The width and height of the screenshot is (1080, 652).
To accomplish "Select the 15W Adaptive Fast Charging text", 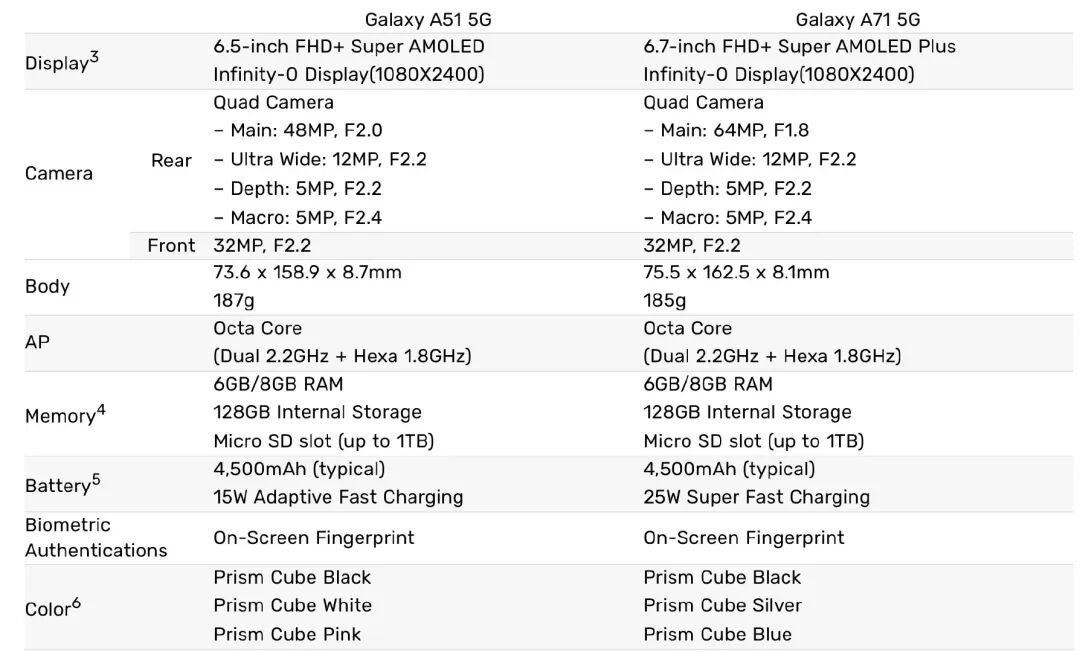I will (x=338, y=497).
